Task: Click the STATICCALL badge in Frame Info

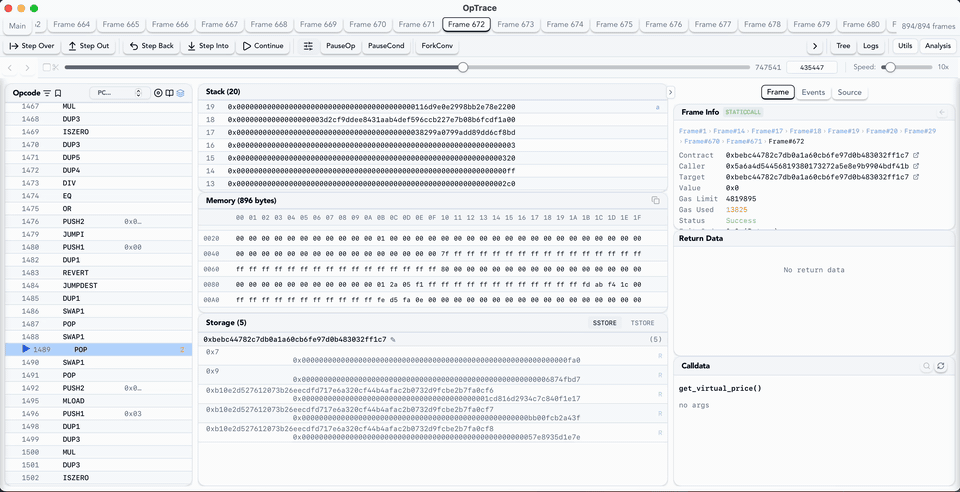Action: [743, 112]
